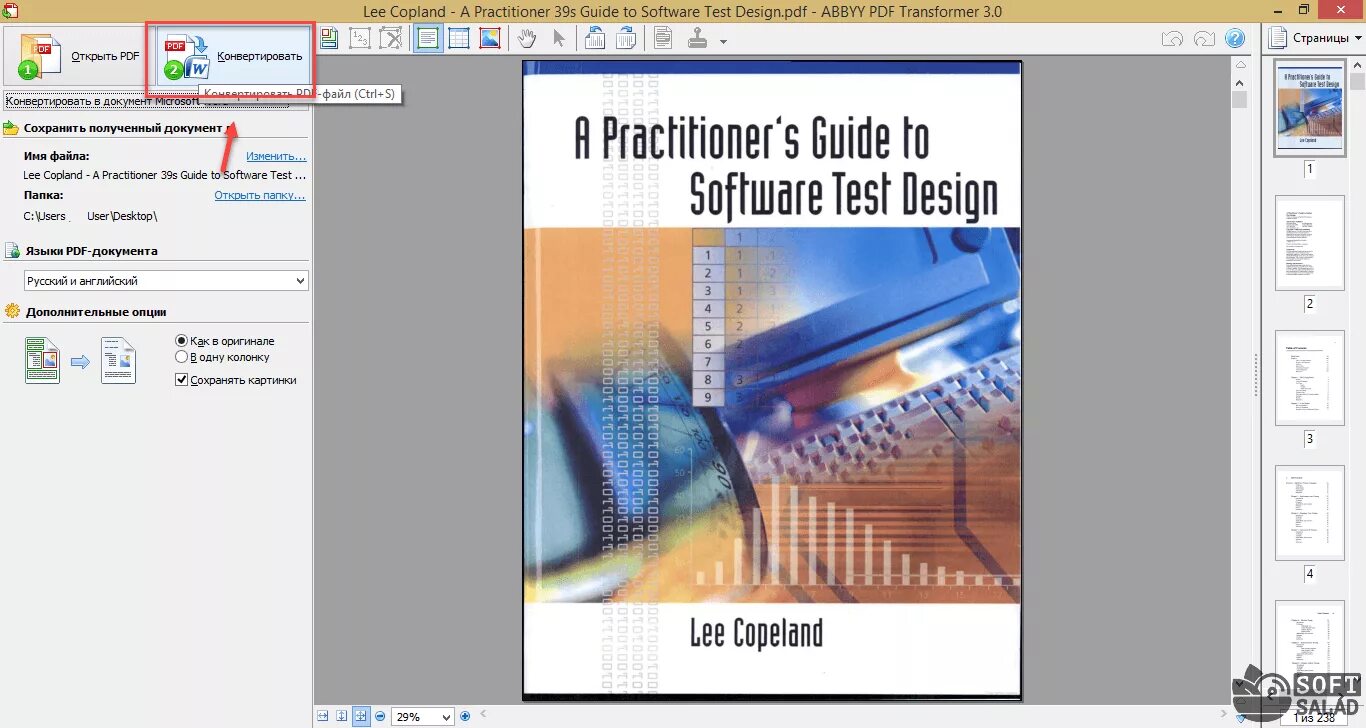The height and width of the screenshot is (728, 1366).
Task: Click the rotate page left icon
Action: (x=595, y=39)
